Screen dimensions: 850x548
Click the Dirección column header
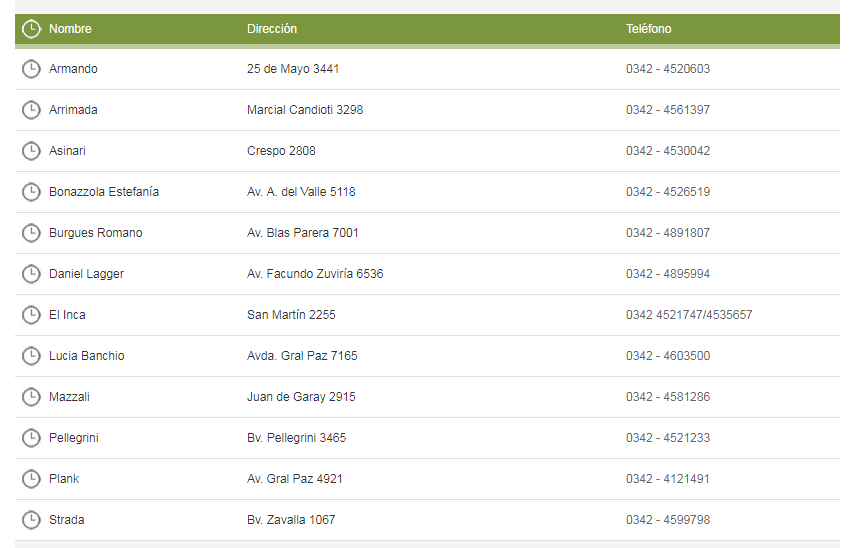point(272,29)
